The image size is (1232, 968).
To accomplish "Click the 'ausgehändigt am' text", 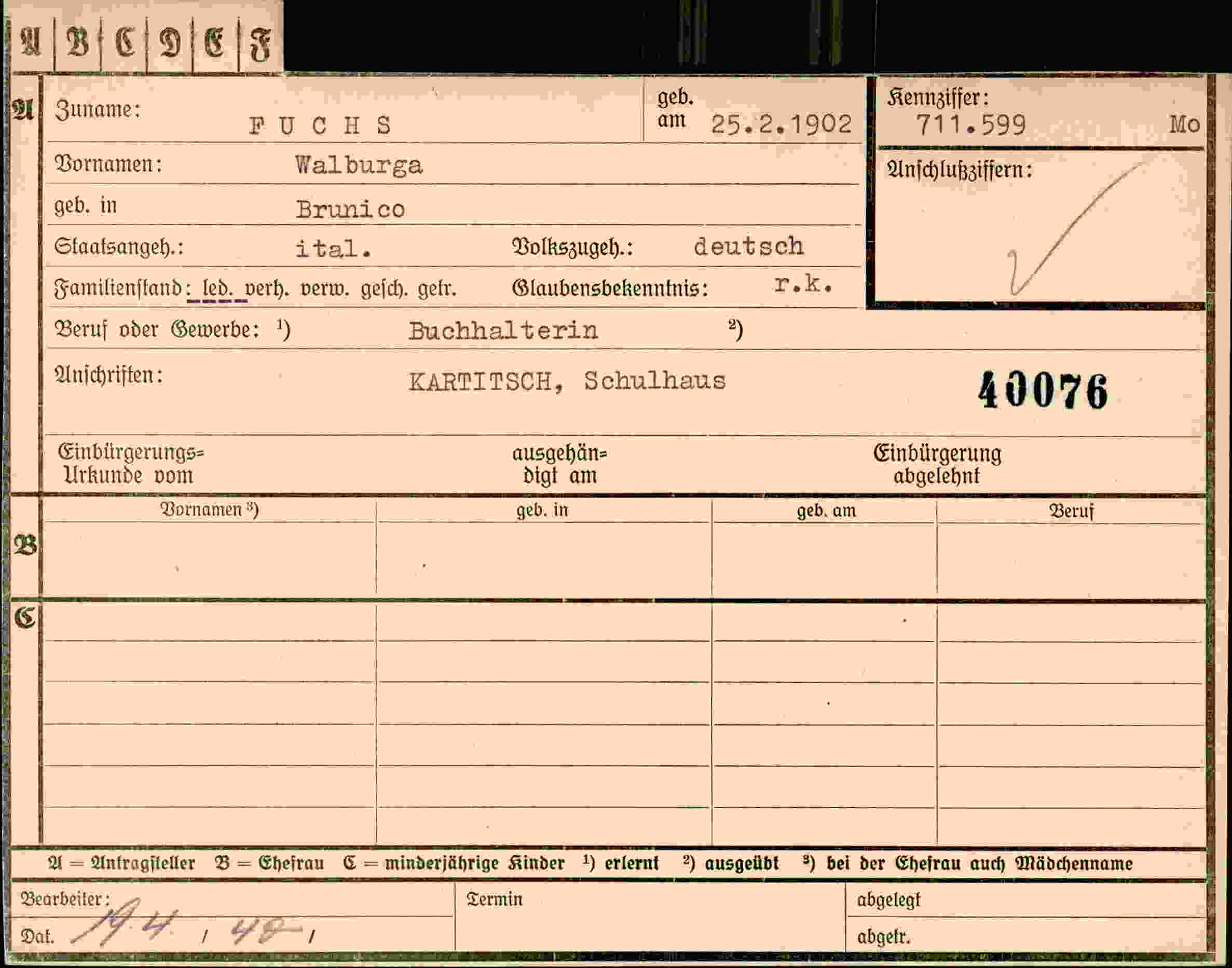I will click(x=559, y=464).
